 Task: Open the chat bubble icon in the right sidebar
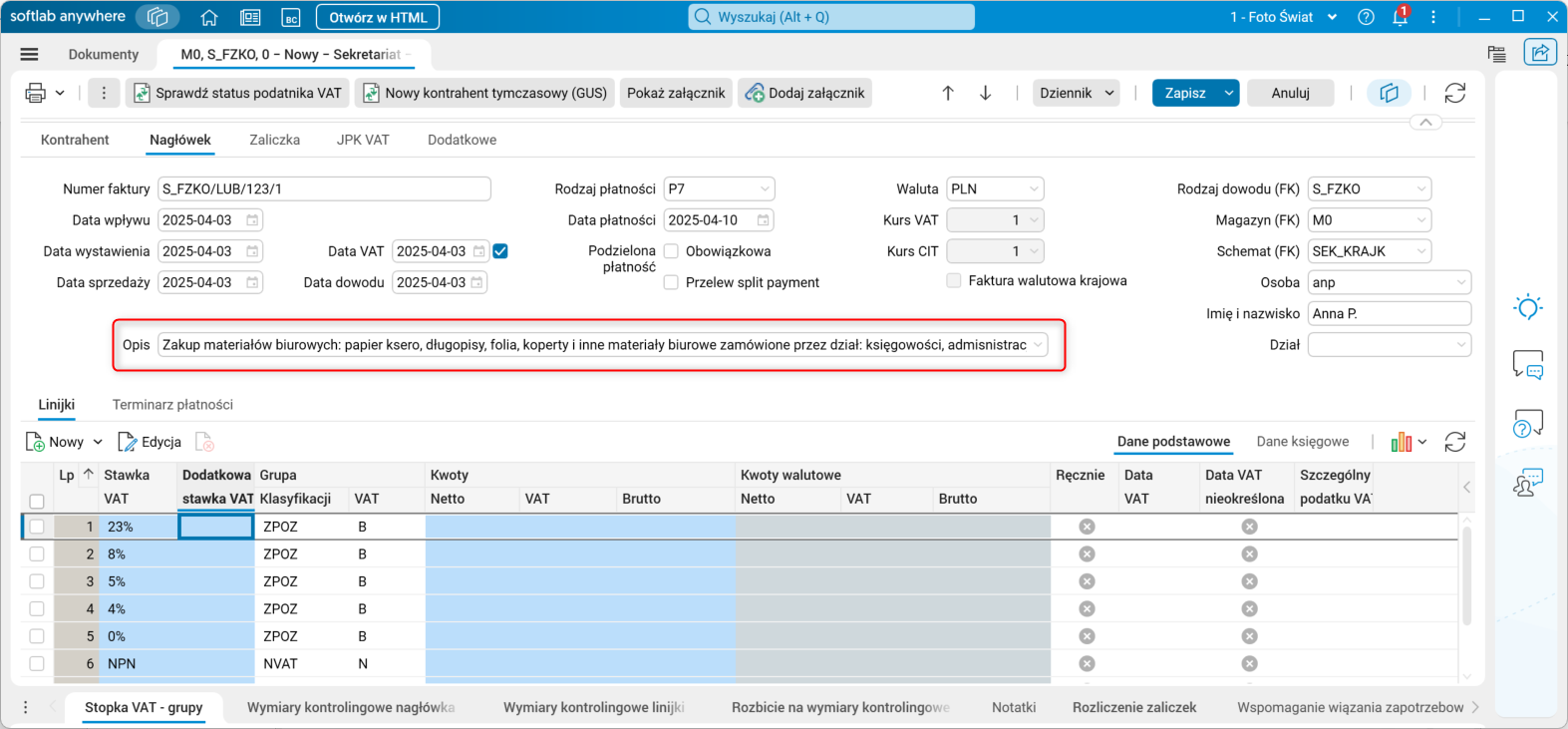pos(1528,365)
